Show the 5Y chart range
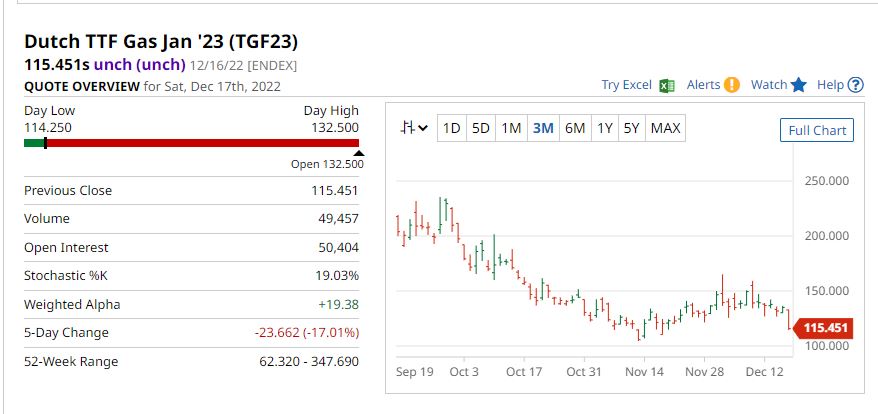878x414 pixels. (x=632, y=128)
